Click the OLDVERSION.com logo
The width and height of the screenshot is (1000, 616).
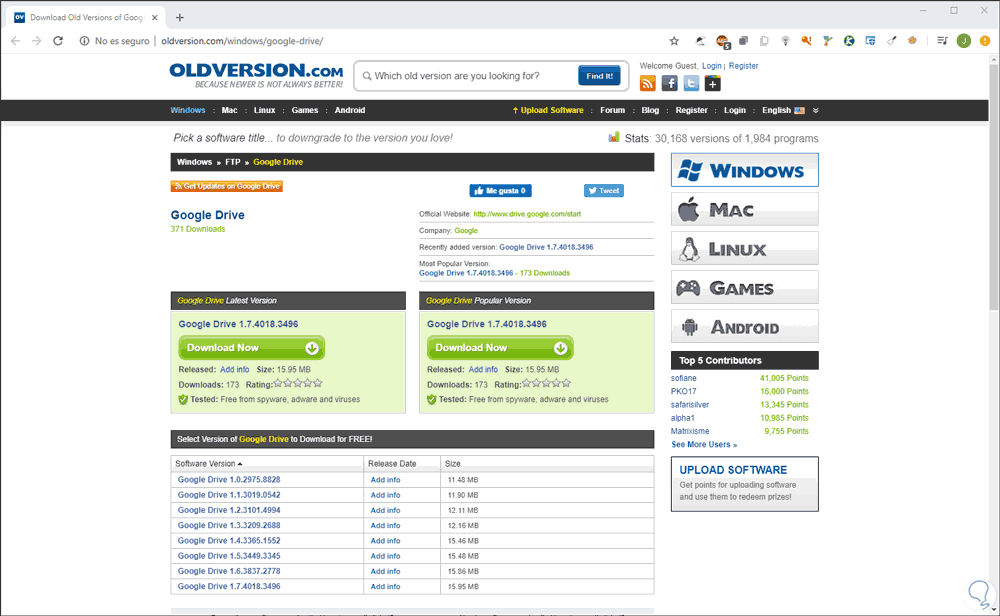[256, 75]
